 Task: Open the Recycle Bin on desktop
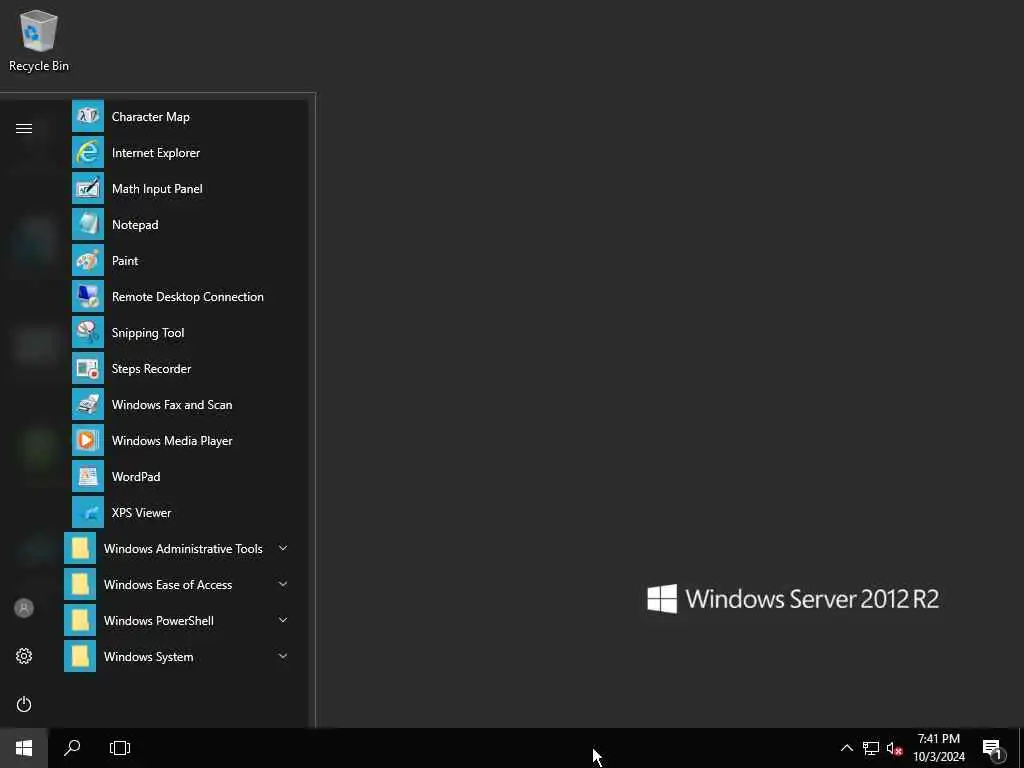39,40
